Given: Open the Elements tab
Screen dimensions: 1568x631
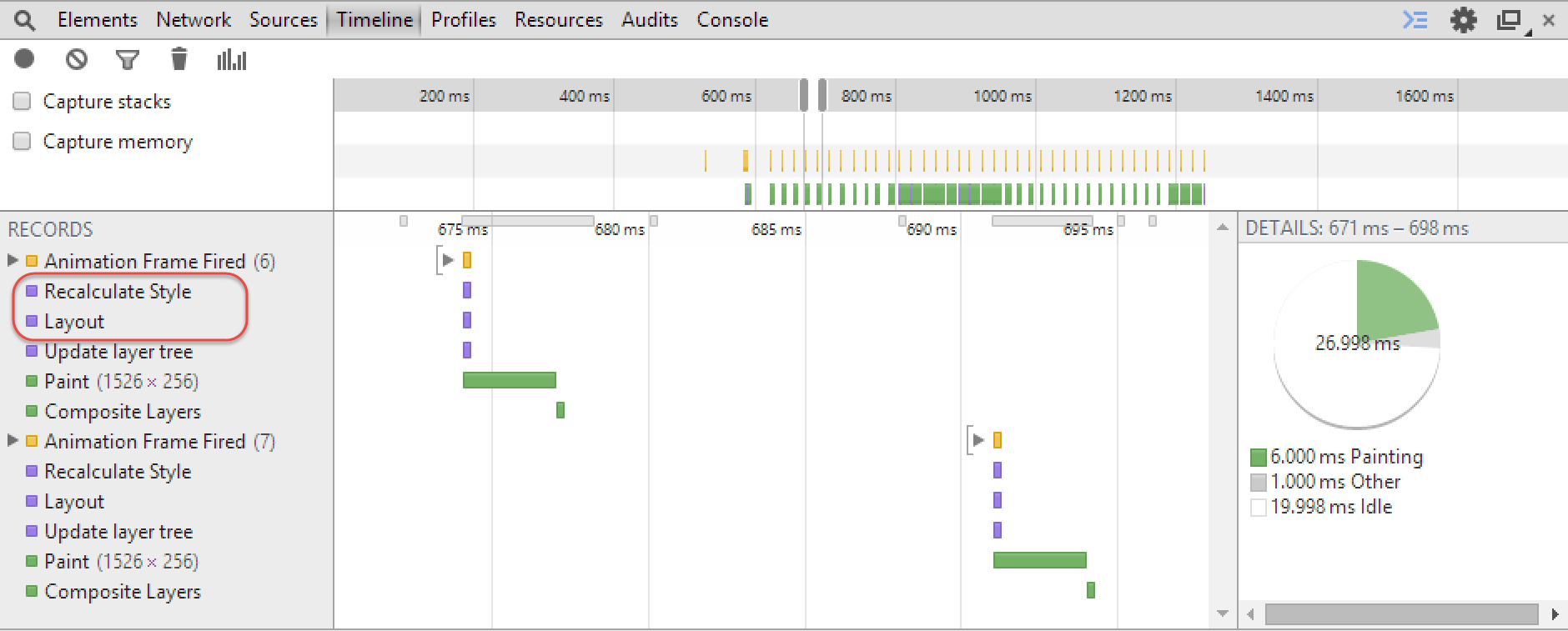Looking at the screenshot, I should pos(97,20).
